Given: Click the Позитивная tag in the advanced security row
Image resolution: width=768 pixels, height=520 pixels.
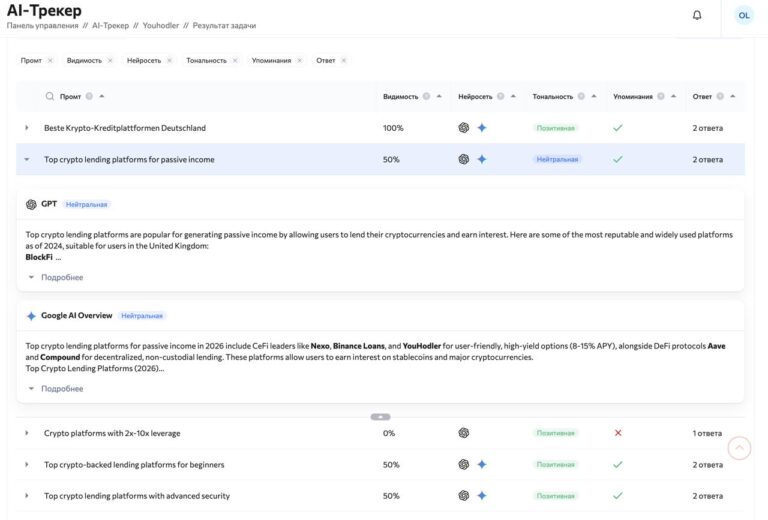Looking at the screenshot, I should [x=555, y=496].
